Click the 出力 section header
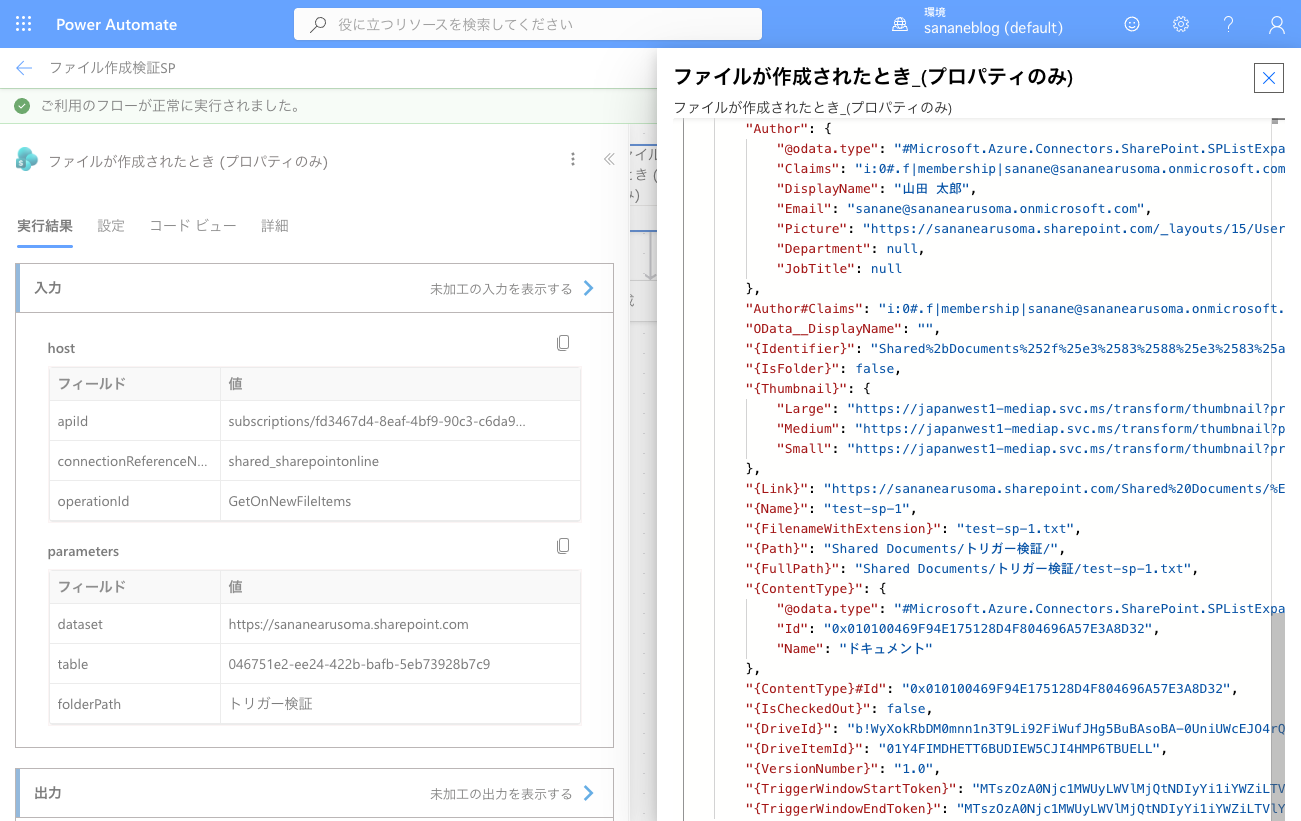 pos(315,793)
